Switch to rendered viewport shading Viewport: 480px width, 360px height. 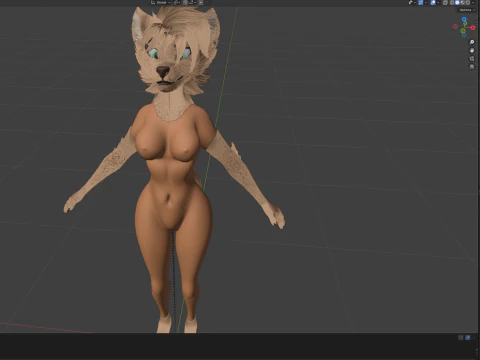[468, 2]
